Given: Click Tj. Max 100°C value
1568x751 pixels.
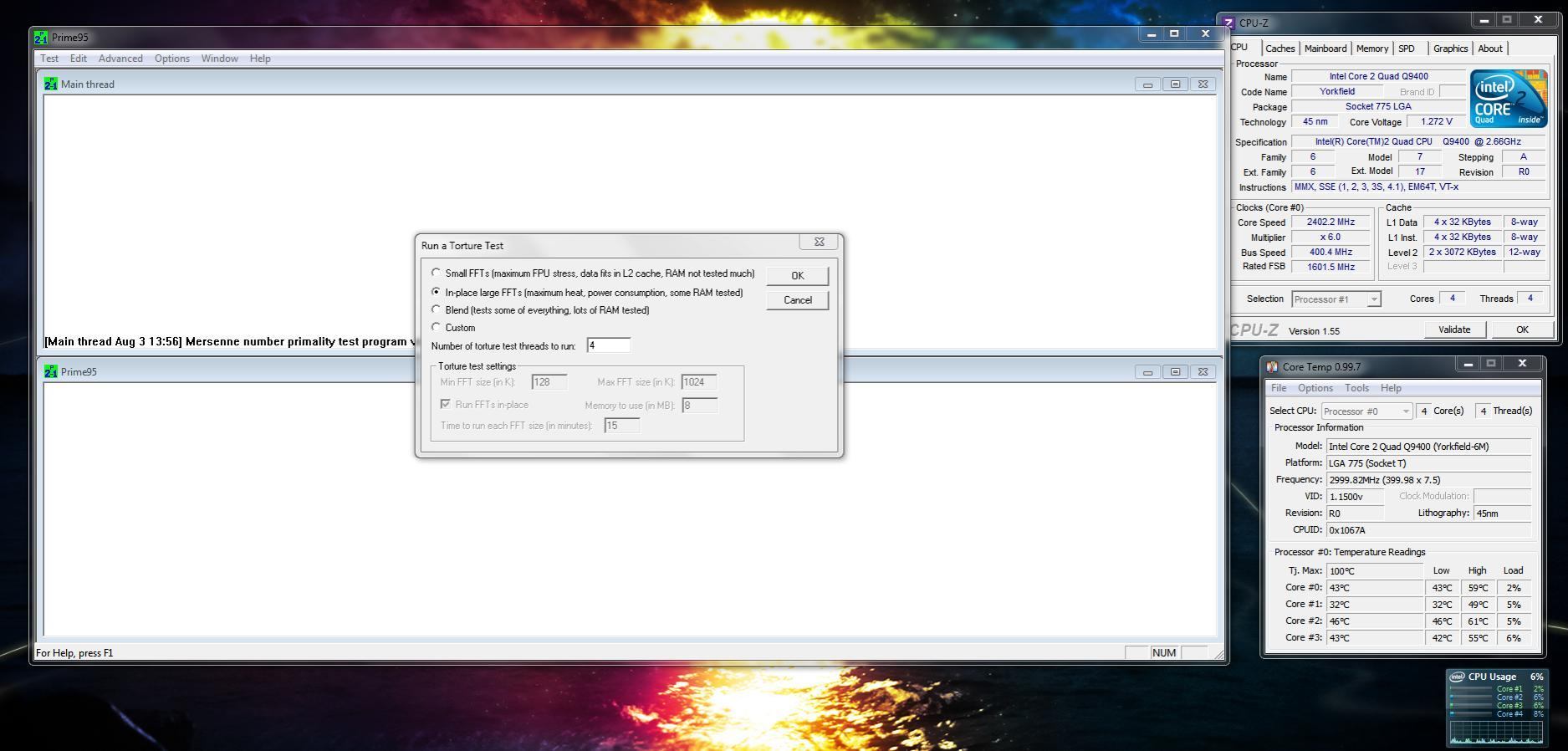Looking at the screenshot, I should pyautogui.click(x=1375, y=571).
